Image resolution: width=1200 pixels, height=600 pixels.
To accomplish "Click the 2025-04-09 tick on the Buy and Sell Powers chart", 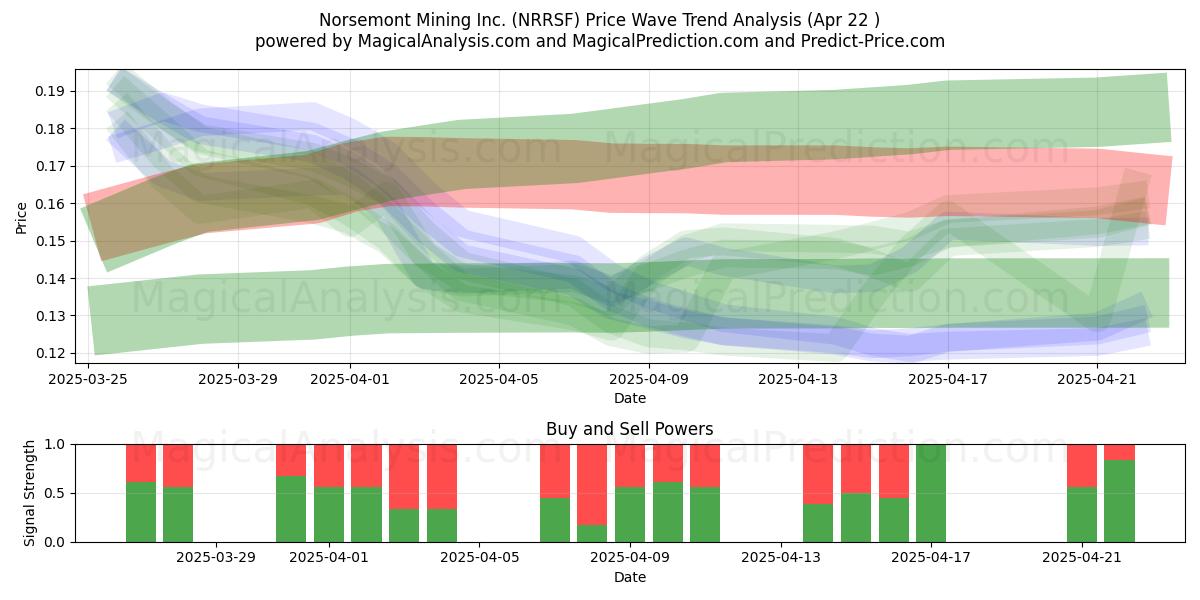I will coord(631,558).
